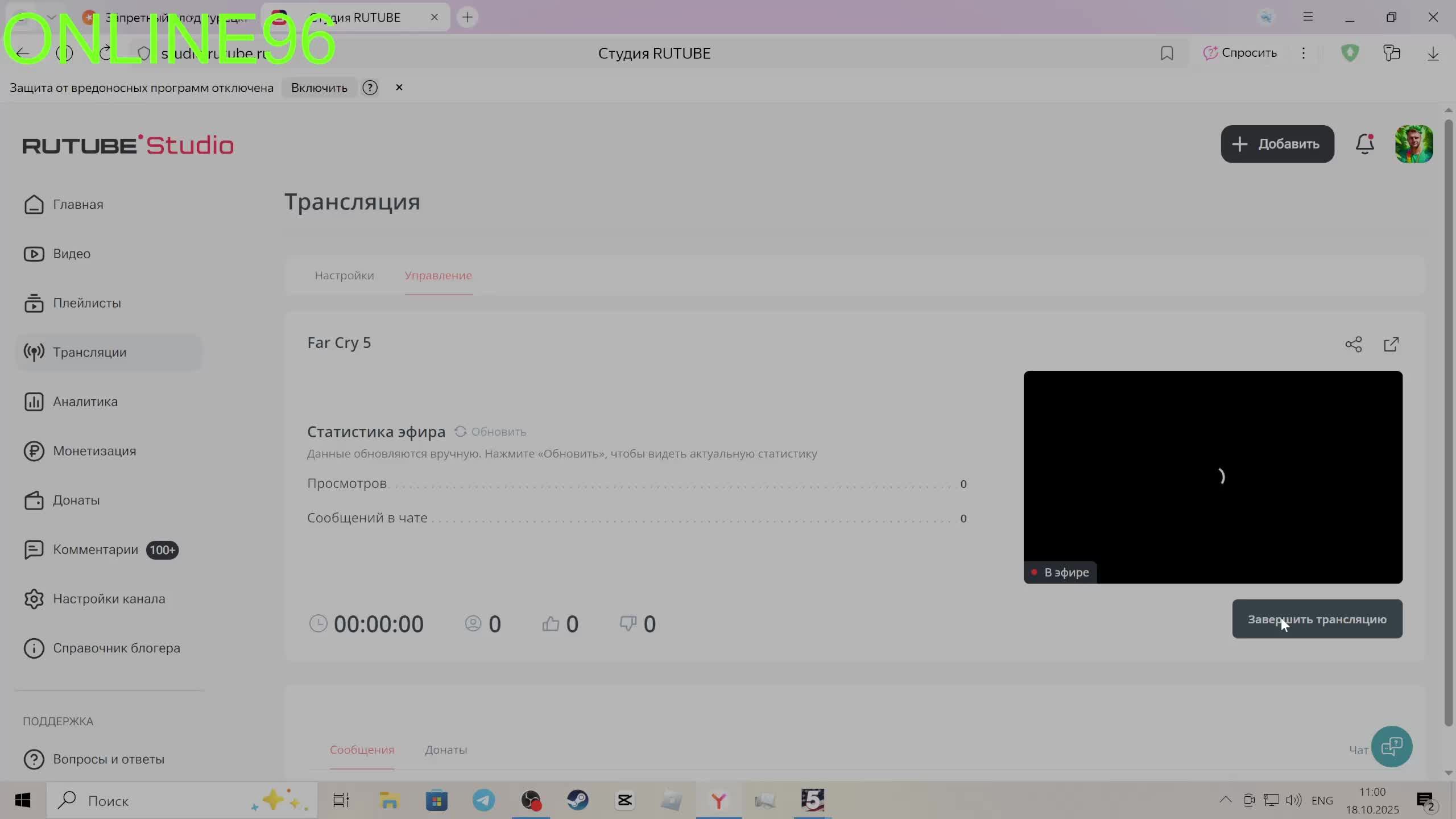Click the live stream preview player

click(1213, 477)
